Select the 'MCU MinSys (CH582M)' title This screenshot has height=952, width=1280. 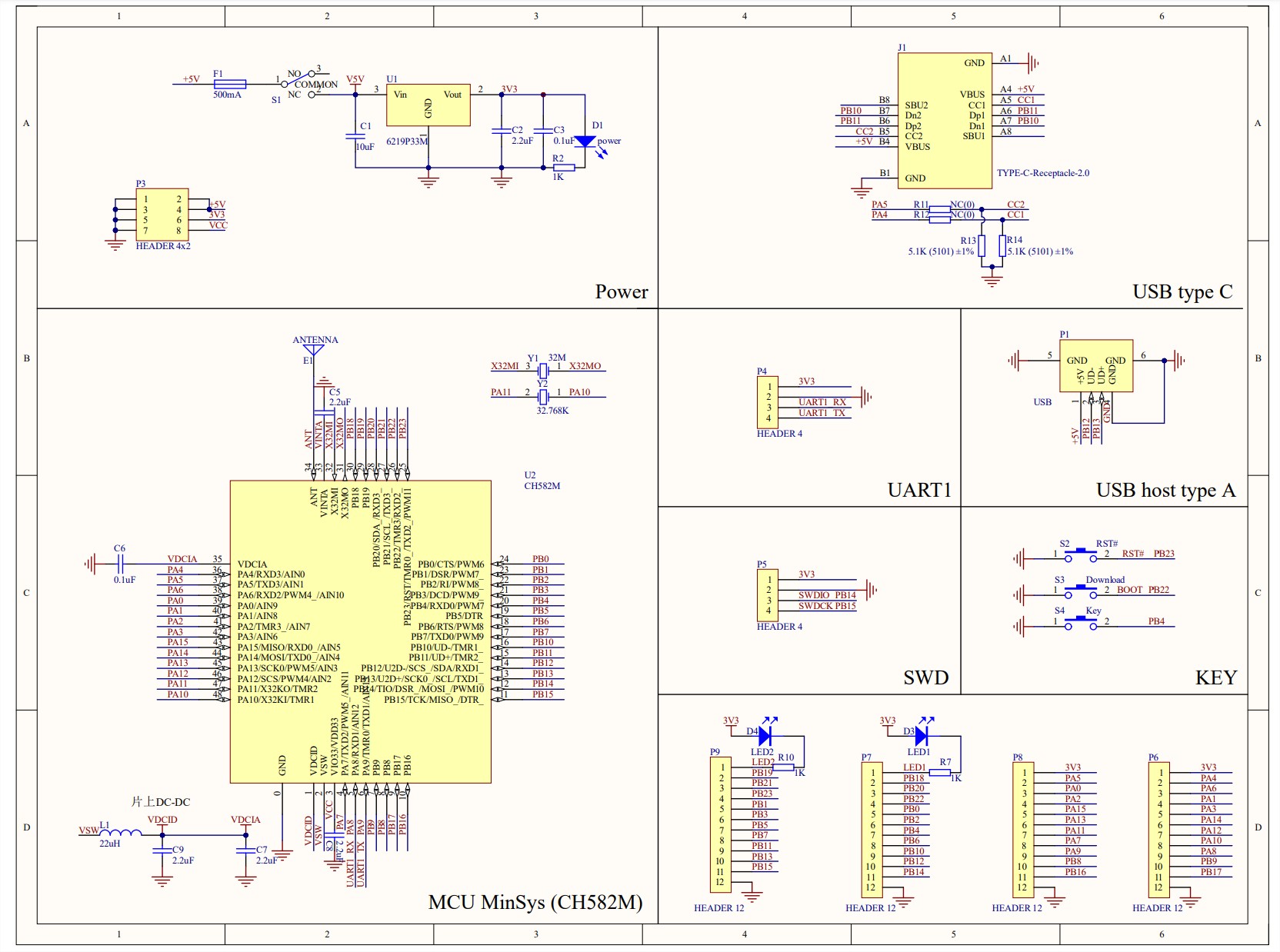click(535, 902)
